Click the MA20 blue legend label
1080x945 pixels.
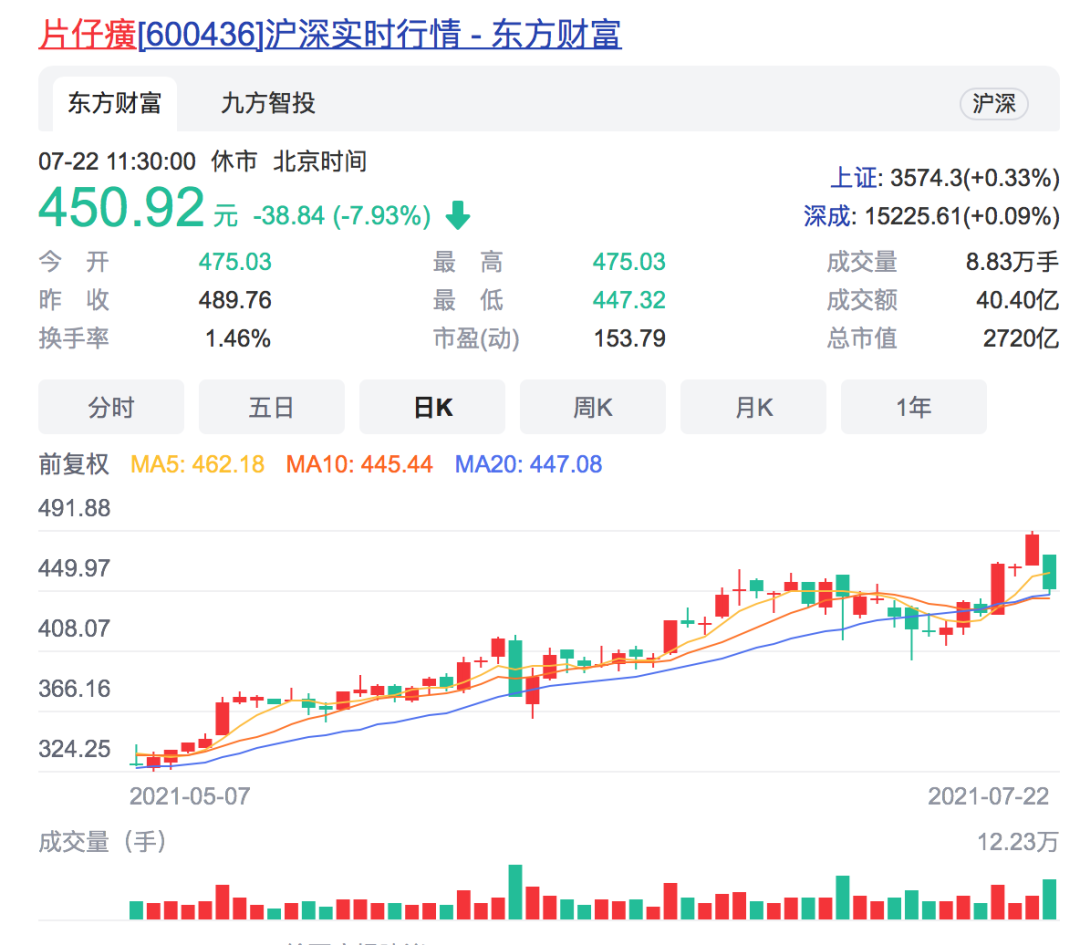pyautogui.click(x=528, y=464)
